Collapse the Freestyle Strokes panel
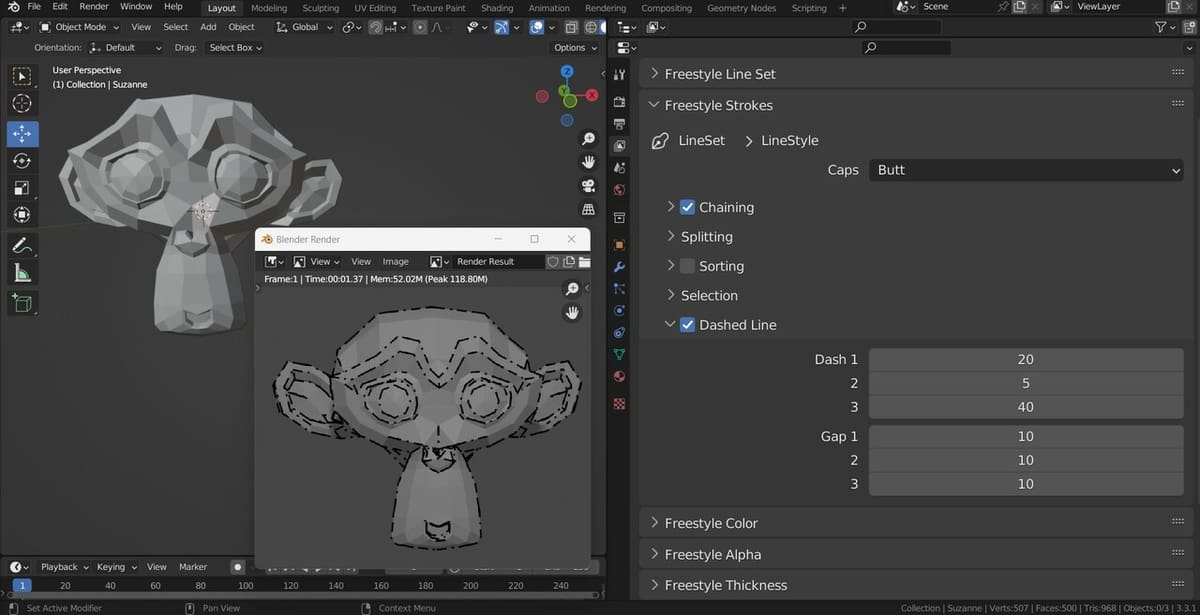Screen dimensions: 1200x615 pyautogui.click(x=718, y=105)
